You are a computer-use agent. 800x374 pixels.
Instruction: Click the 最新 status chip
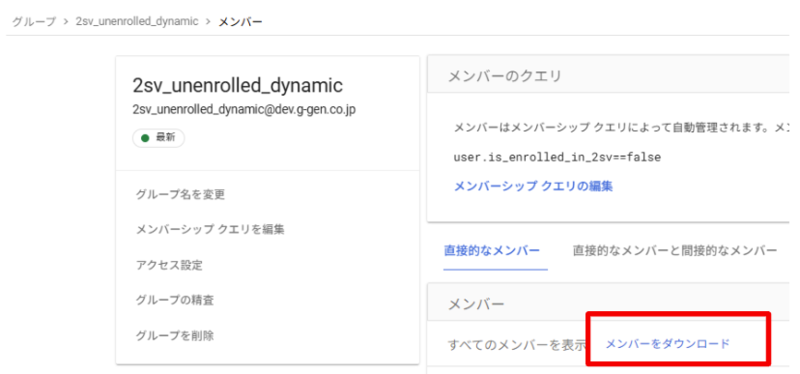coord(158,138)
